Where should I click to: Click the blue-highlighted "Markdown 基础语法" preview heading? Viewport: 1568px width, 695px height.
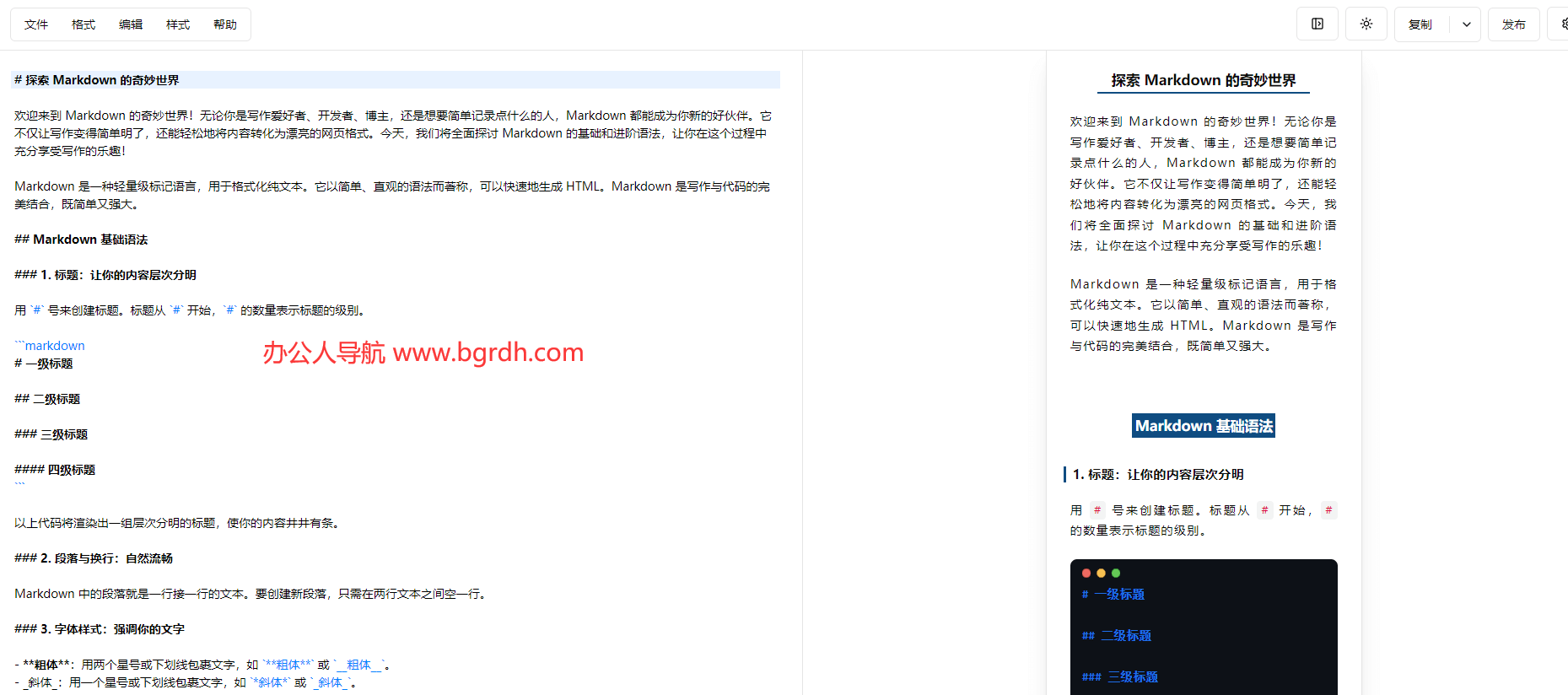[x=1203, y=426]
